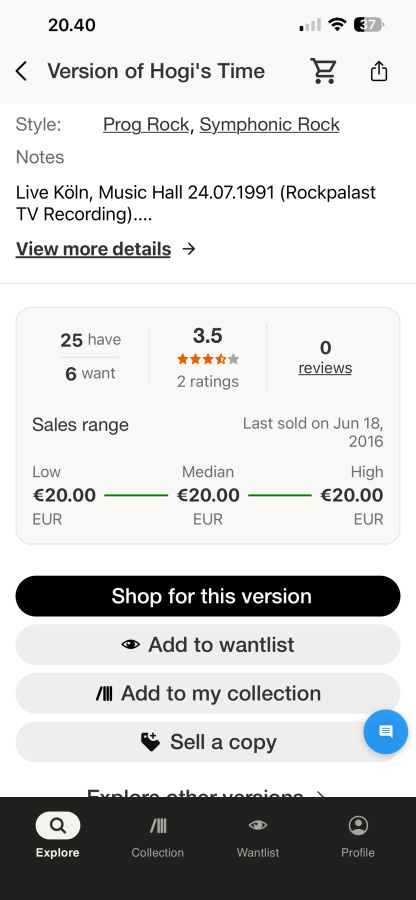Tap the arrow next to View more details
Screen dimensions: 416x900
click(189, 249)
